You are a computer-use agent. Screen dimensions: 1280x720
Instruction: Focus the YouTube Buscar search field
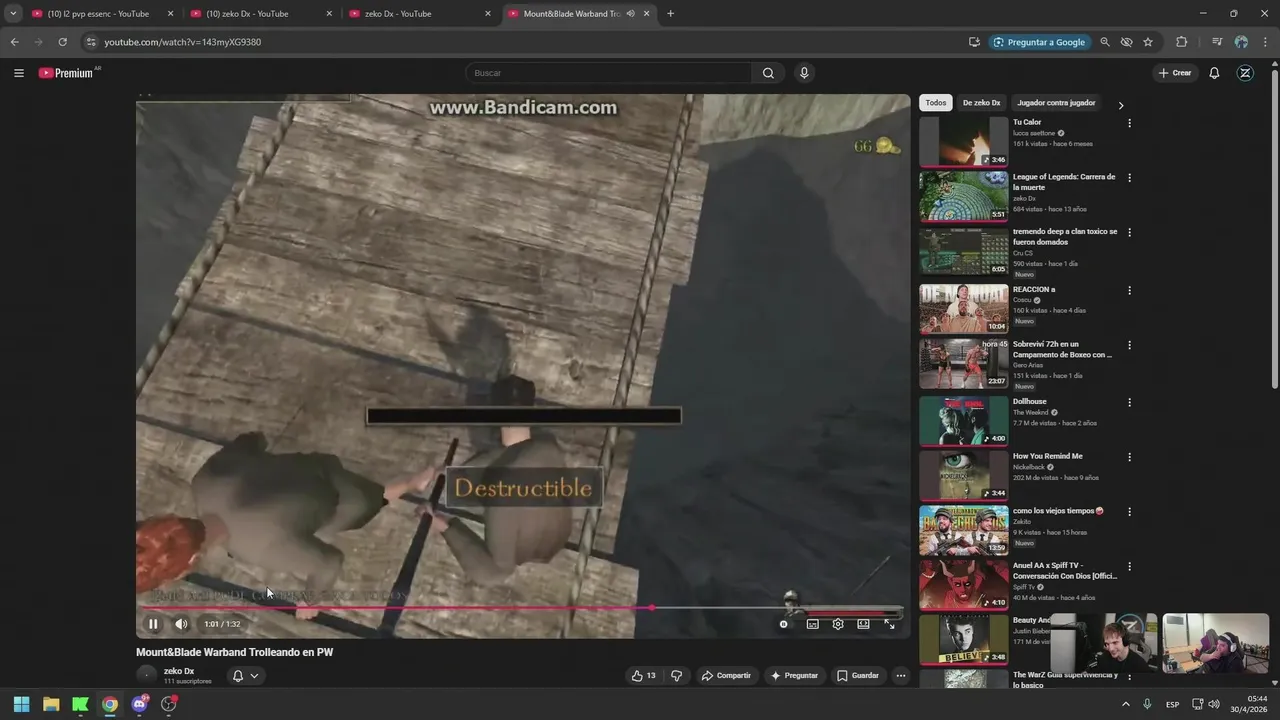(x=608, y=73)
